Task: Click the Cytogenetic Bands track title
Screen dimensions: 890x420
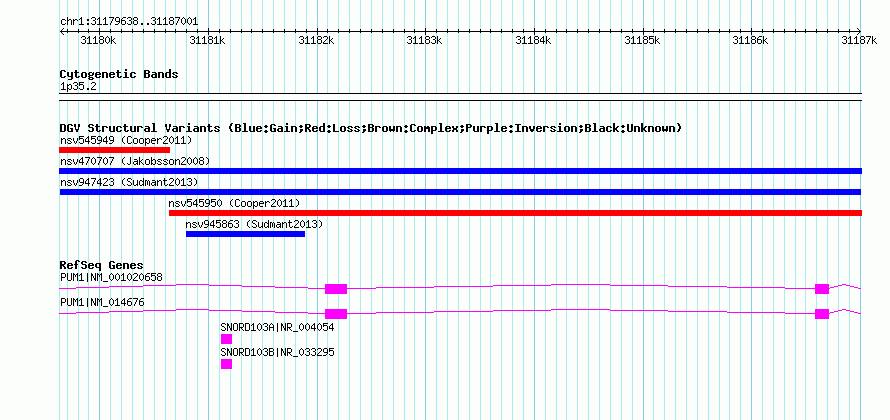Action: (119, 74)
